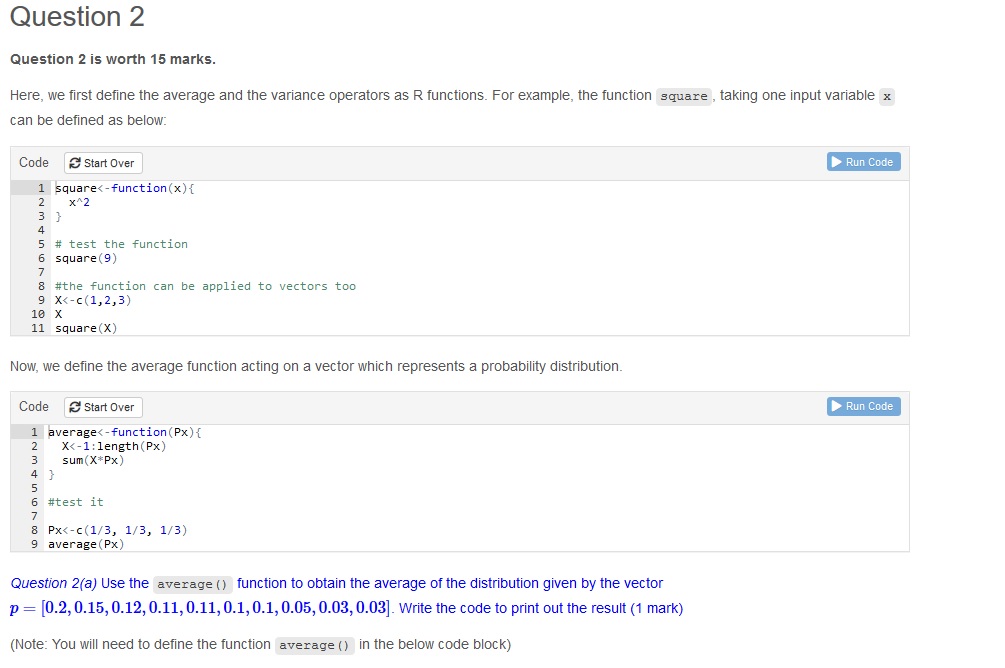This screenshot has height=668, width=1005.
Task: Click the play icon on the average block's Run Code
Action: click(836, 406)
